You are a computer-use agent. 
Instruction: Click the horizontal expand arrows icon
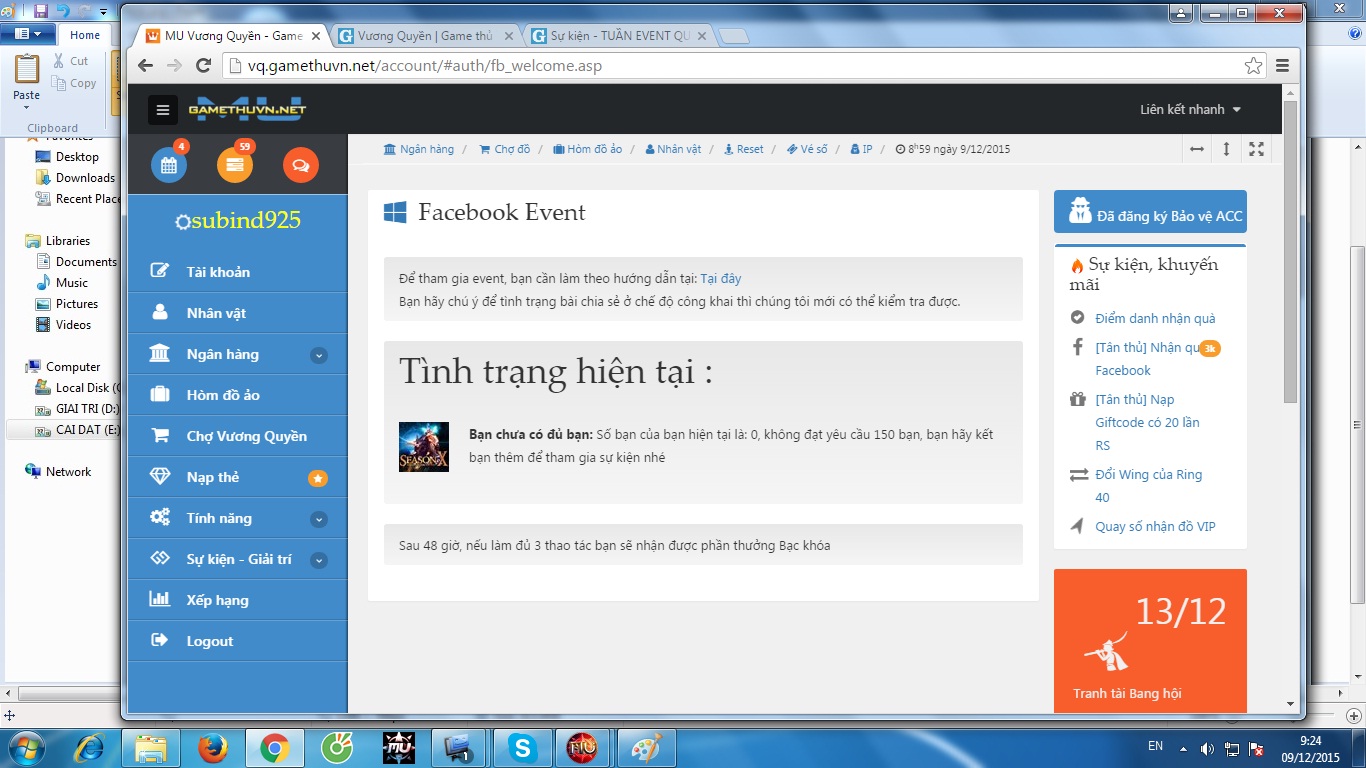(1197, 149)
